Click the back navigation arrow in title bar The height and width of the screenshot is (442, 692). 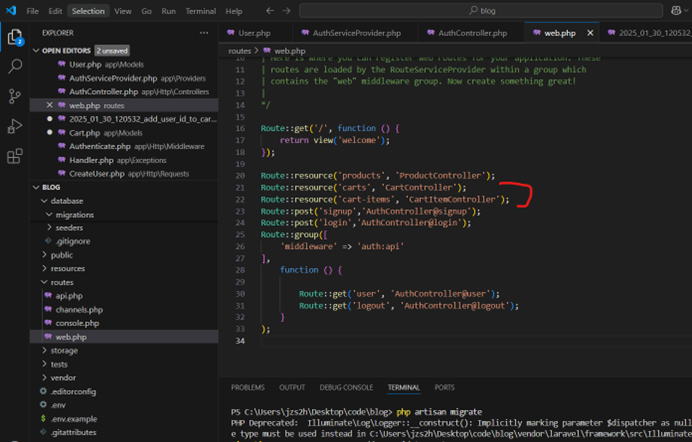[x=268, y=11]
